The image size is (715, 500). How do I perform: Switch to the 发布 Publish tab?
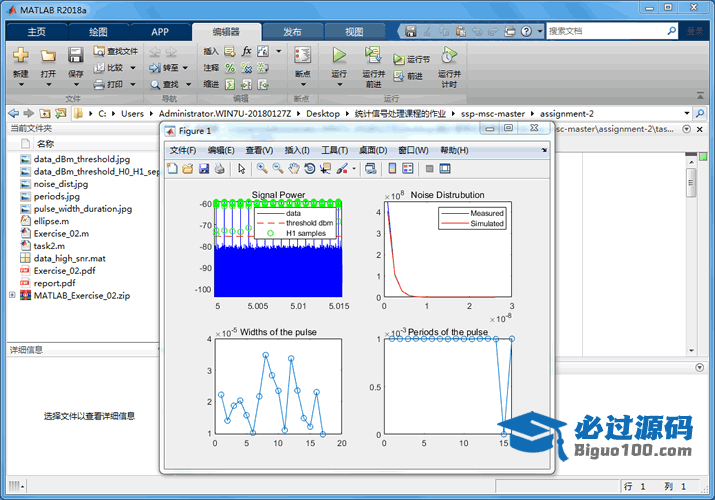(292, 32)
